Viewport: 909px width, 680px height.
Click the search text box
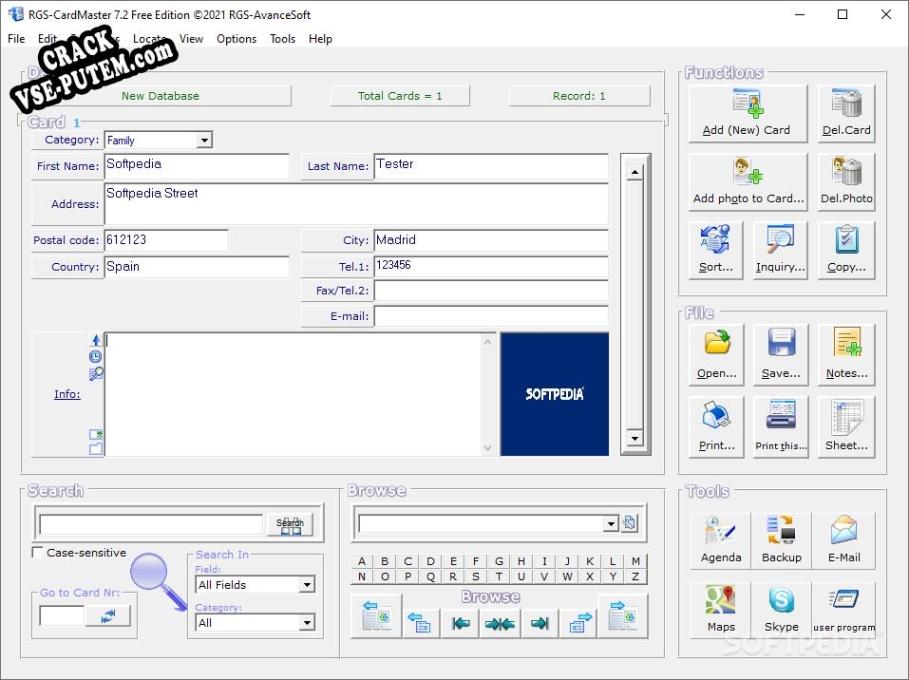click(151, 525)
